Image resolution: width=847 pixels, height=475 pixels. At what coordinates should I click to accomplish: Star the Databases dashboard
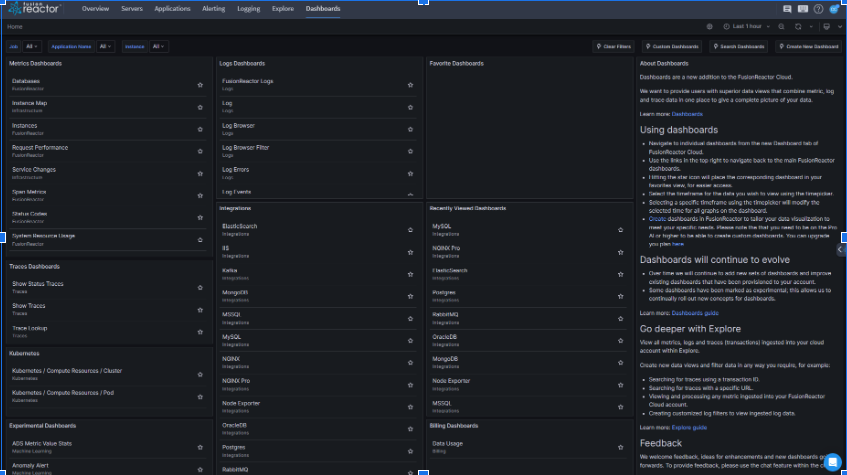(x=200, y=85)
